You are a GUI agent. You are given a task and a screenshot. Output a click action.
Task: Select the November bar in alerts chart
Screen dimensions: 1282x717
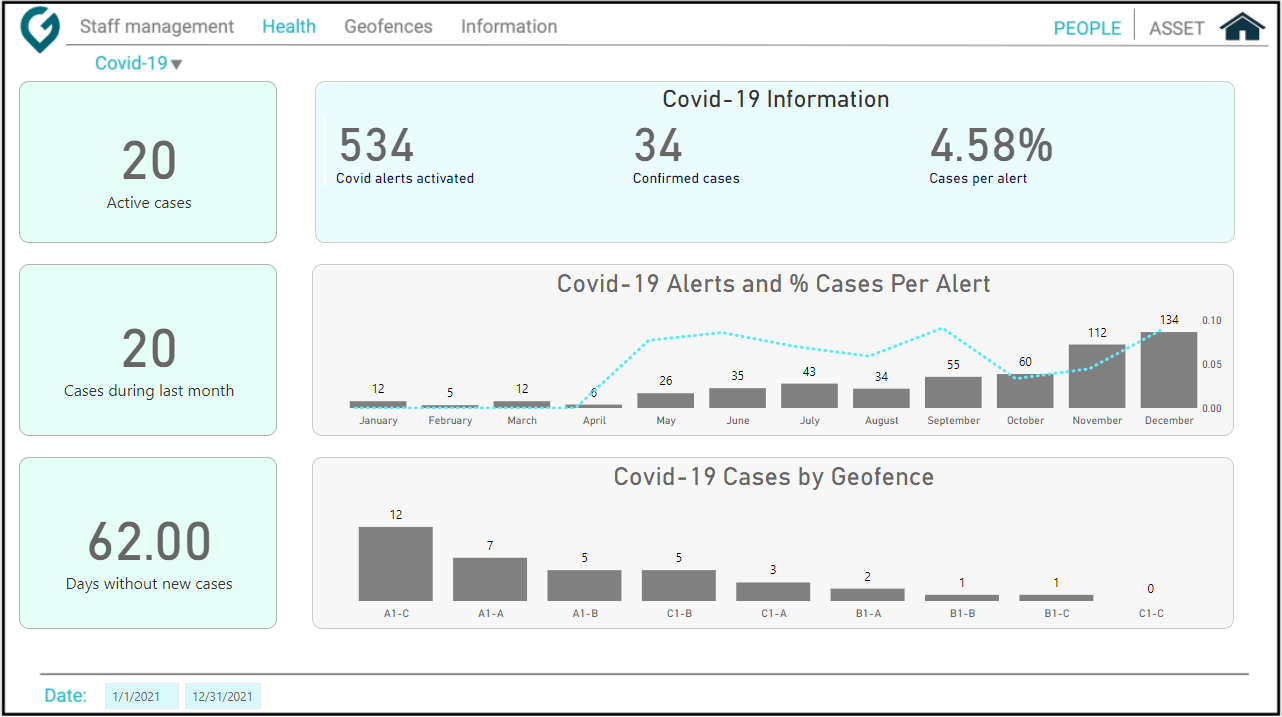pyautogui.click(x=1097, y=376)
